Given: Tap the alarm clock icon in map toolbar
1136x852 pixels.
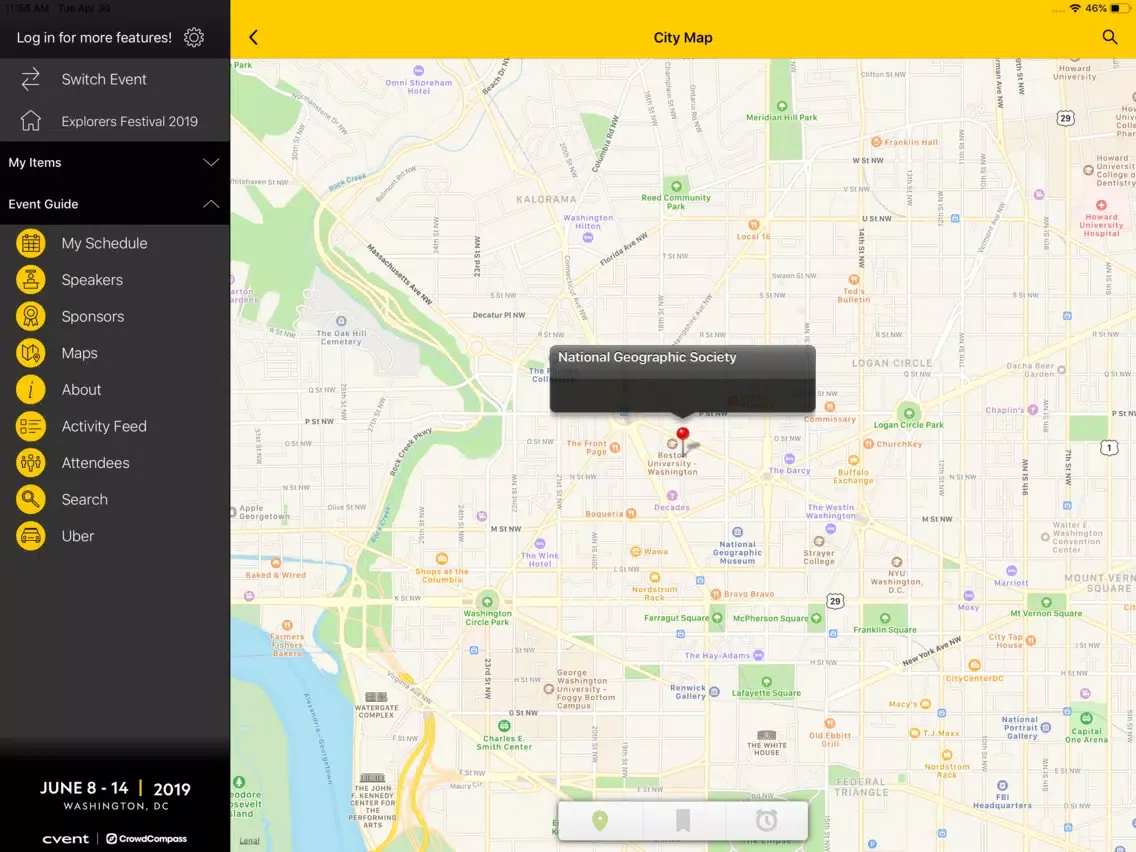Looking at the screenshot, I should click(x=766, y=820).
